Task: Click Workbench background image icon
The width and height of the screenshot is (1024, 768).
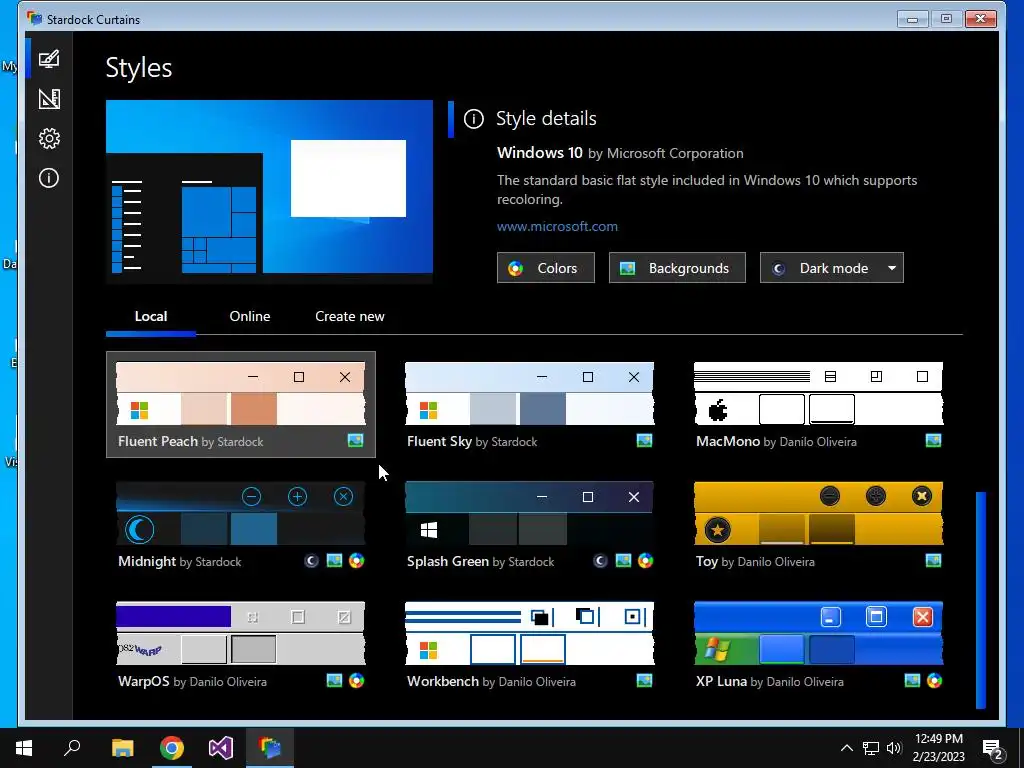Action: click(645, 681)
